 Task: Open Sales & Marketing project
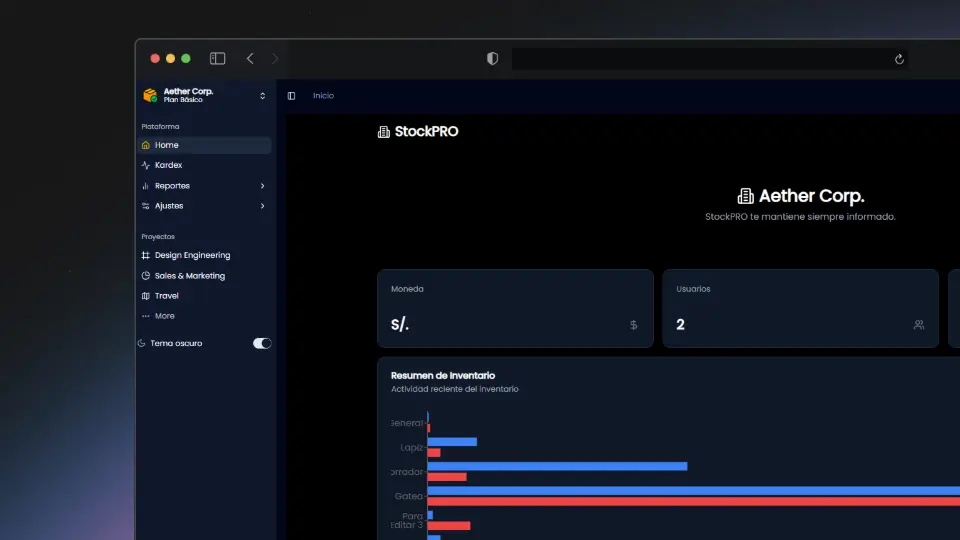205,276
